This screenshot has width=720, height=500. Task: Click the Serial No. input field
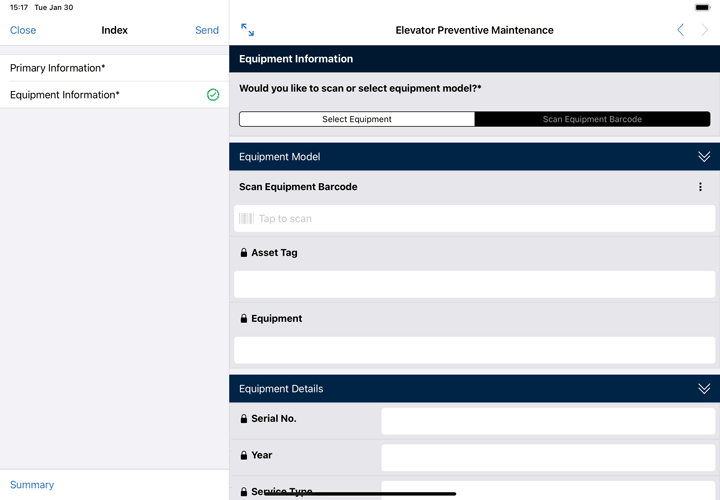click(548, 421)
